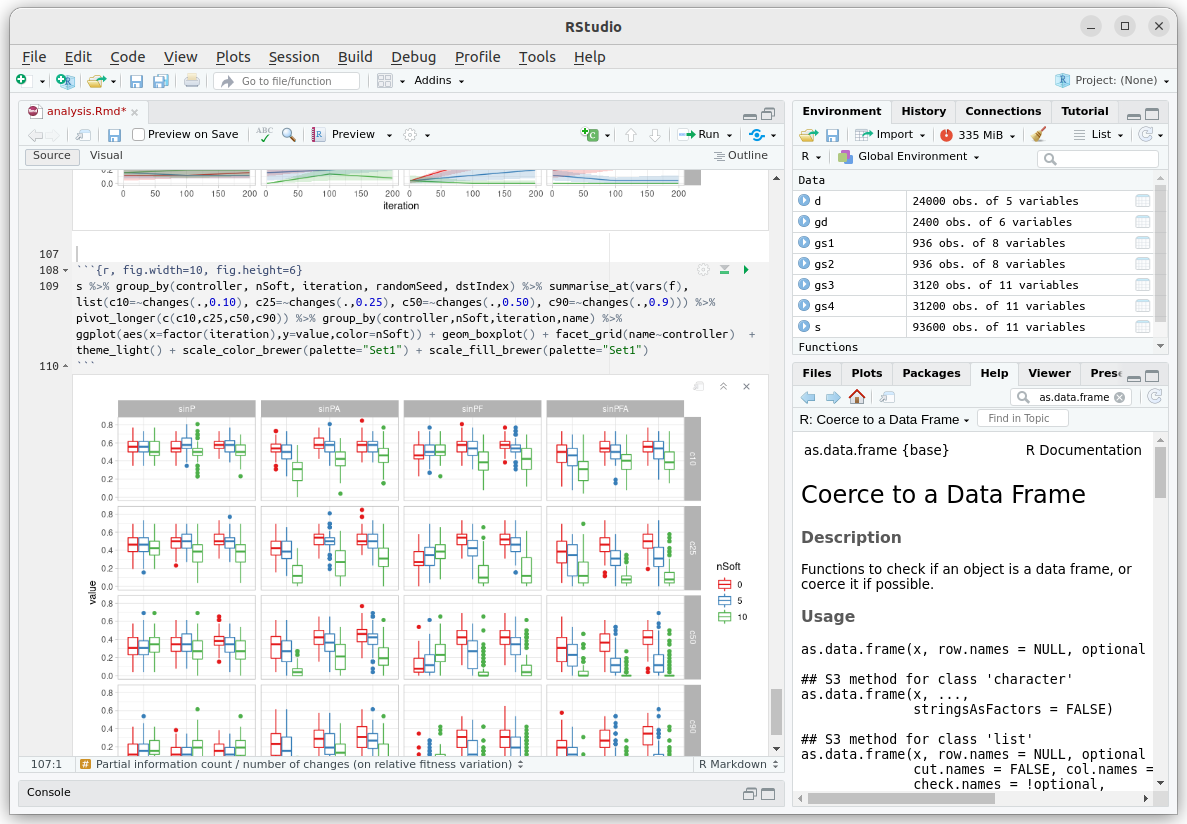Viewport: 1187px width, 824px height.
Task: Click Help back arrow
Action: (808, 397)
